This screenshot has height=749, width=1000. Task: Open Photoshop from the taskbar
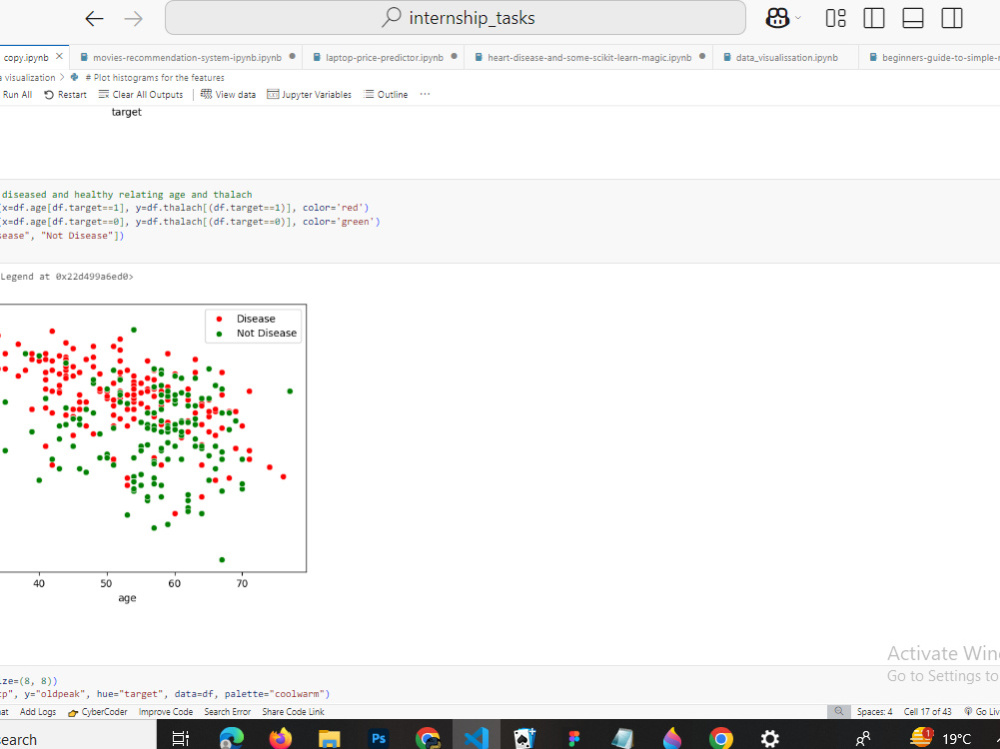[x=378, y=739]
